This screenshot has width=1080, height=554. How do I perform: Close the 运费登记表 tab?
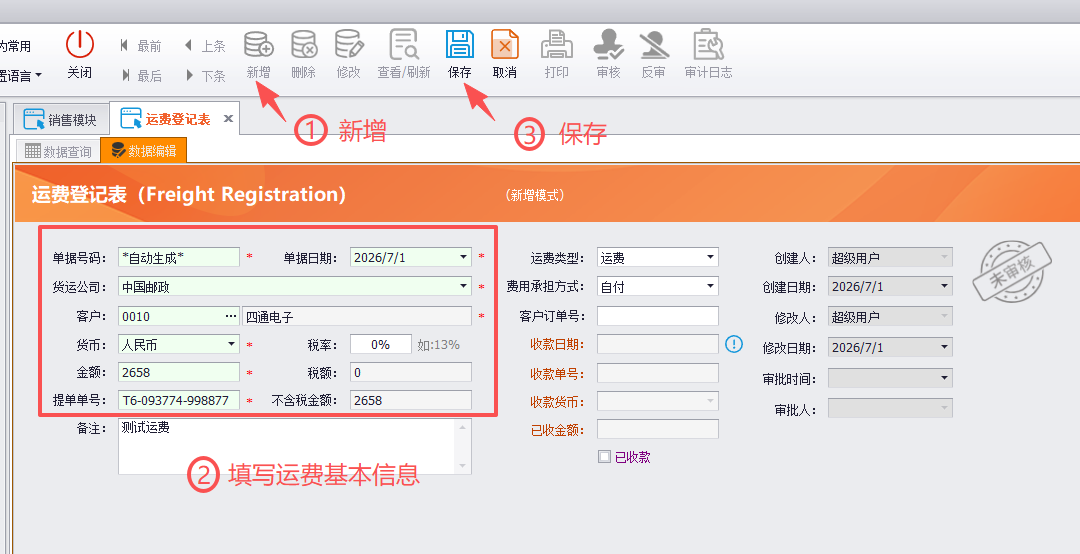[228, 119]
